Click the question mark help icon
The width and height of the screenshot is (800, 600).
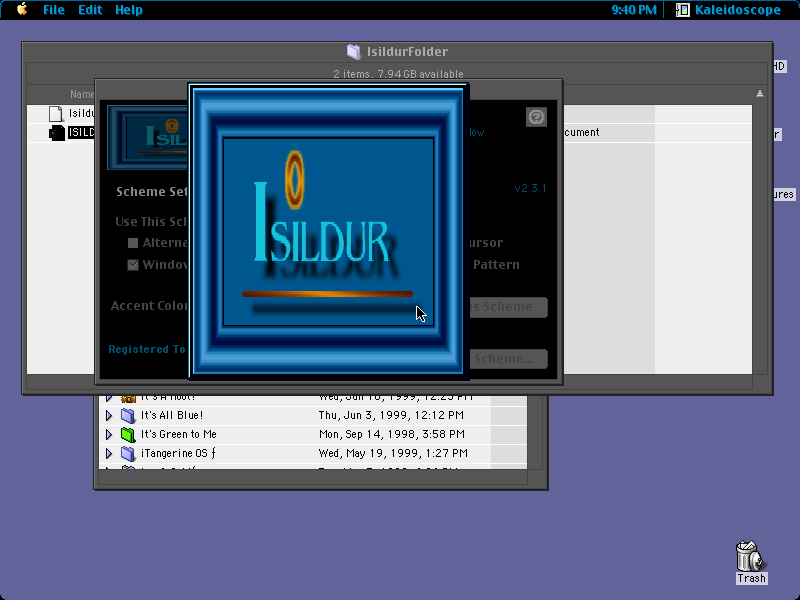tap(536, 117)
